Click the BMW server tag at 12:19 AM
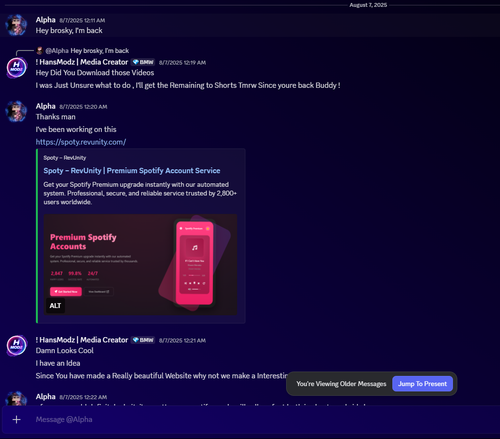The image size is (500, 439). point(143,62)
